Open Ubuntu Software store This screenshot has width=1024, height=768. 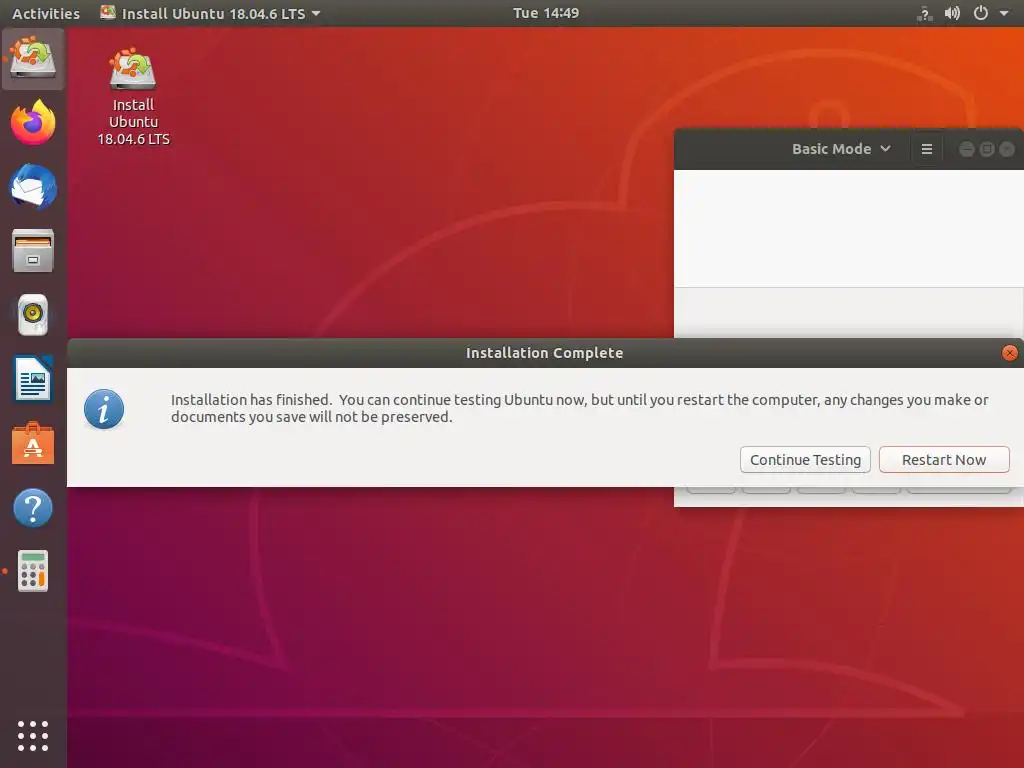pyautogui.click(x=33, y=443)
